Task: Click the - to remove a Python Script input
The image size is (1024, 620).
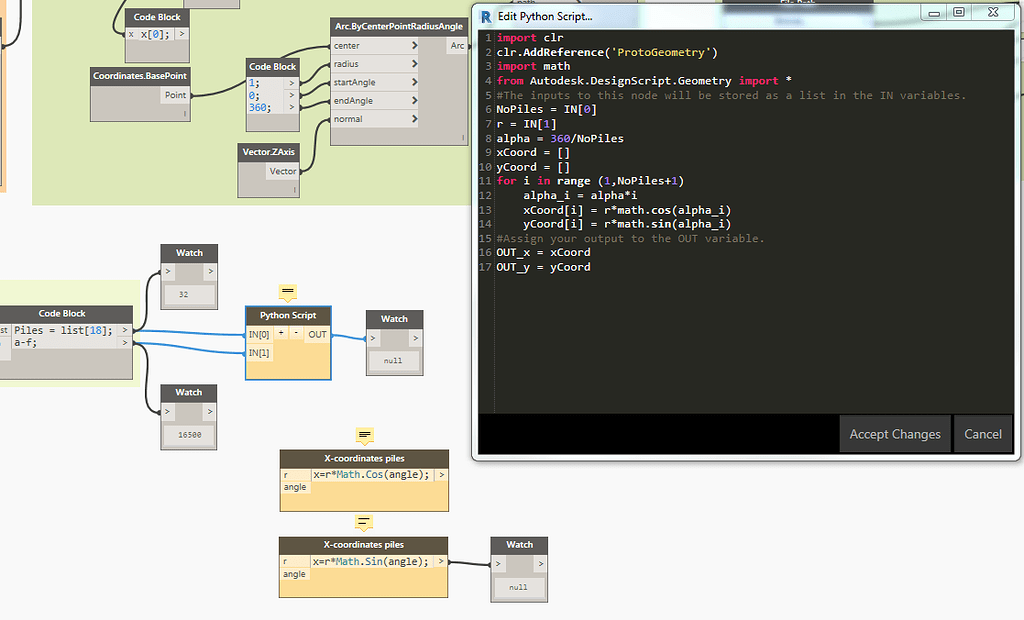Action: (x=294, y=333)
